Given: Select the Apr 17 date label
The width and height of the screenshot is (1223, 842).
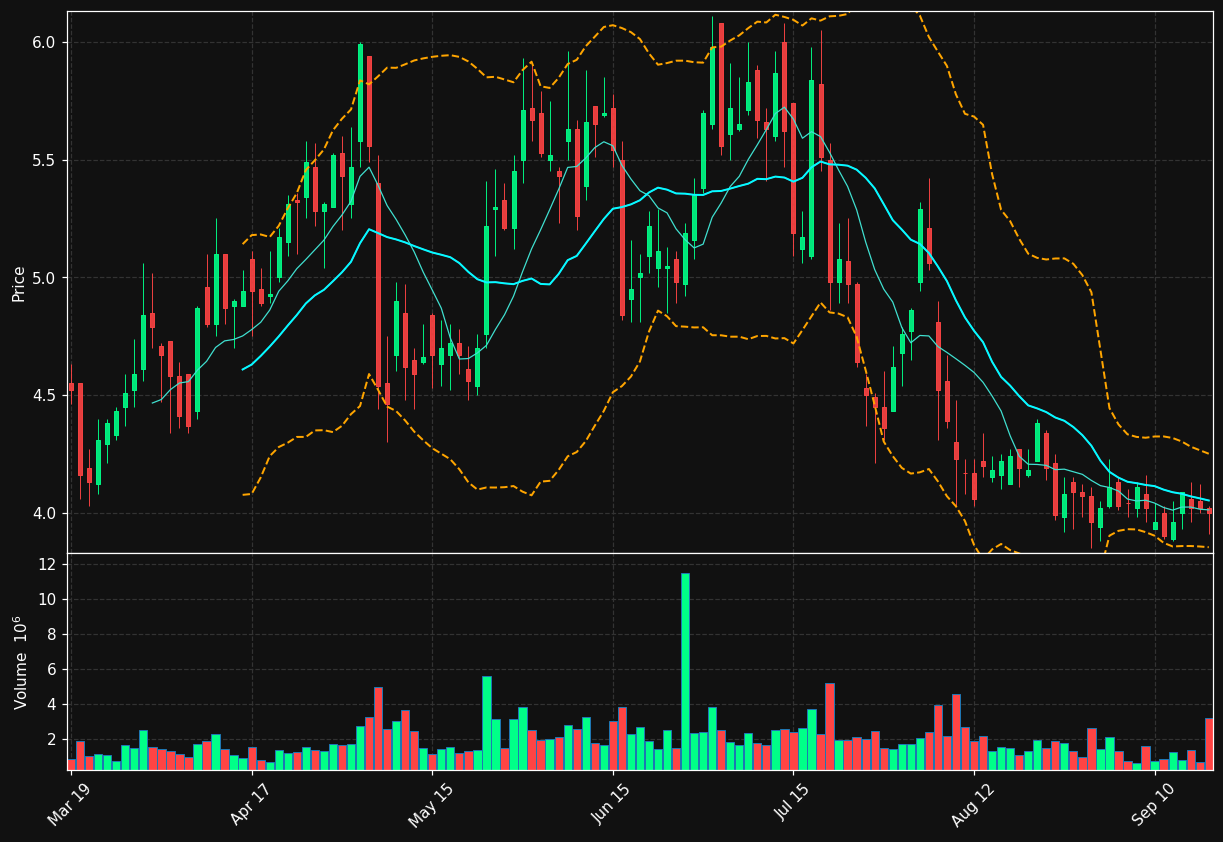Looking at the screenshot, I should (251, 804).
